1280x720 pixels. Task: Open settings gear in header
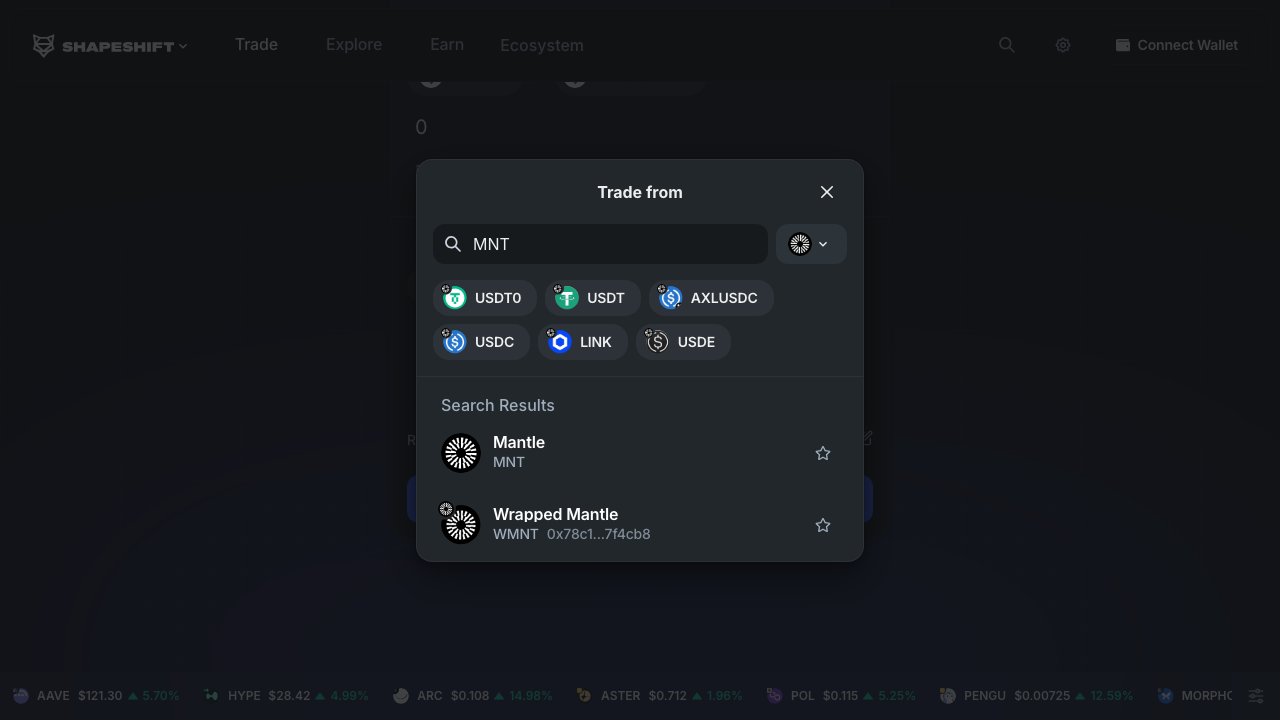tap(1063, 45)
